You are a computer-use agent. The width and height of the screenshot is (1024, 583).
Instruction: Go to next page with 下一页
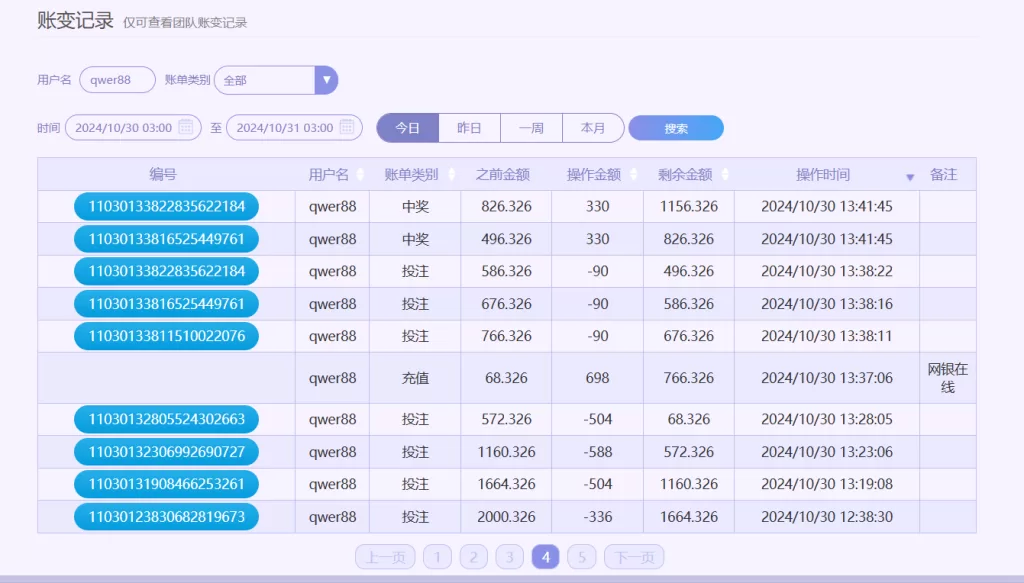coord(634,557)
